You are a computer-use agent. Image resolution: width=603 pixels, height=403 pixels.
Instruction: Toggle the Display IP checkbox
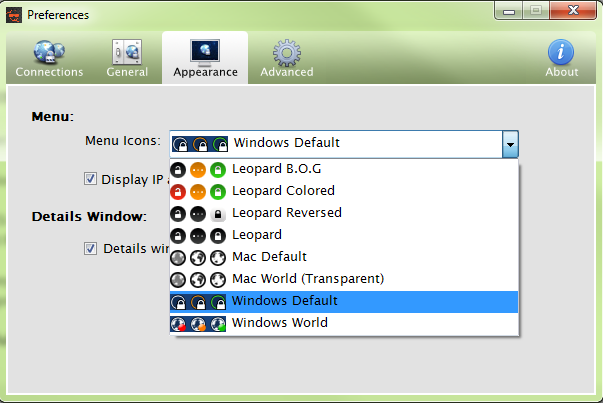[x=90, y=179]
